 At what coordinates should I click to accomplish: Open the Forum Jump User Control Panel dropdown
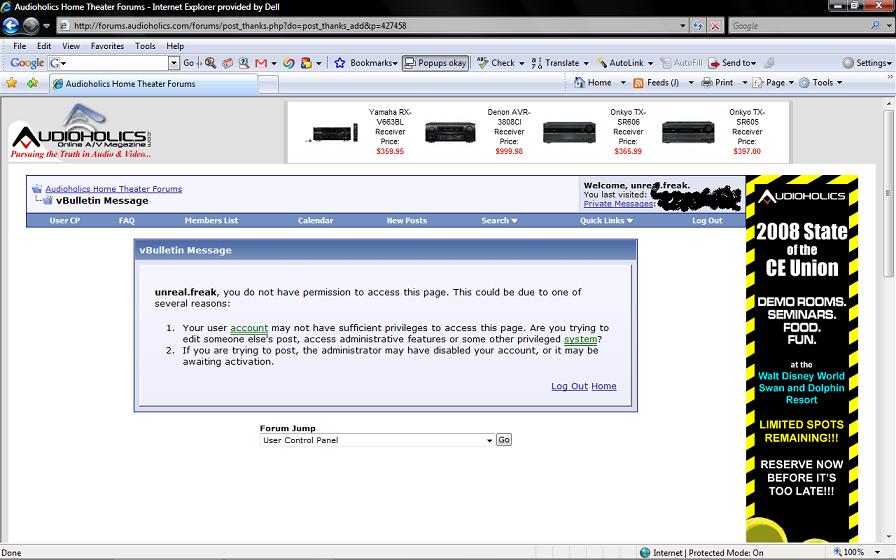point(377,440)
